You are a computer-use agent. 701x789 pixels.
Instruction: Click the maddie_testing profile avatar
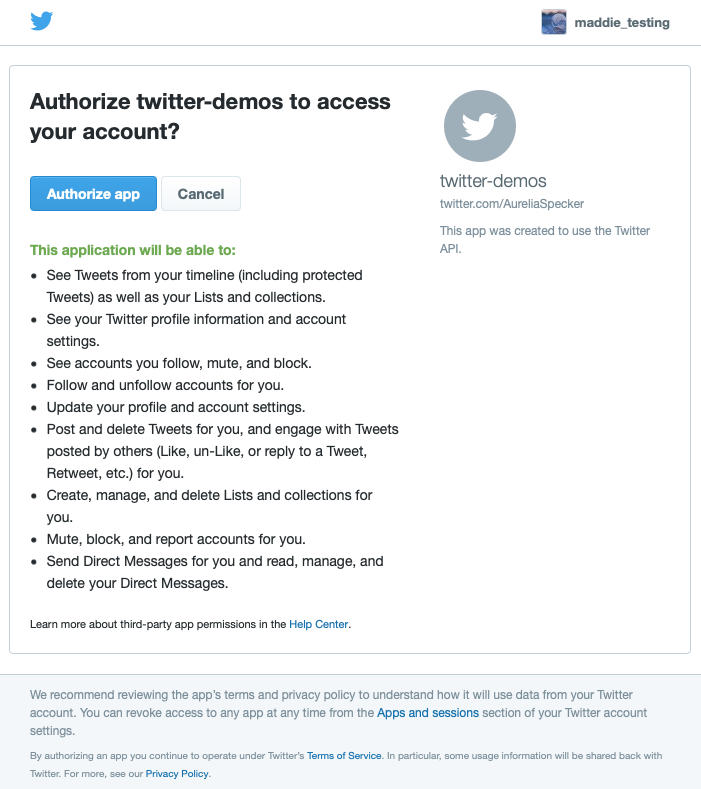point(554,22)
